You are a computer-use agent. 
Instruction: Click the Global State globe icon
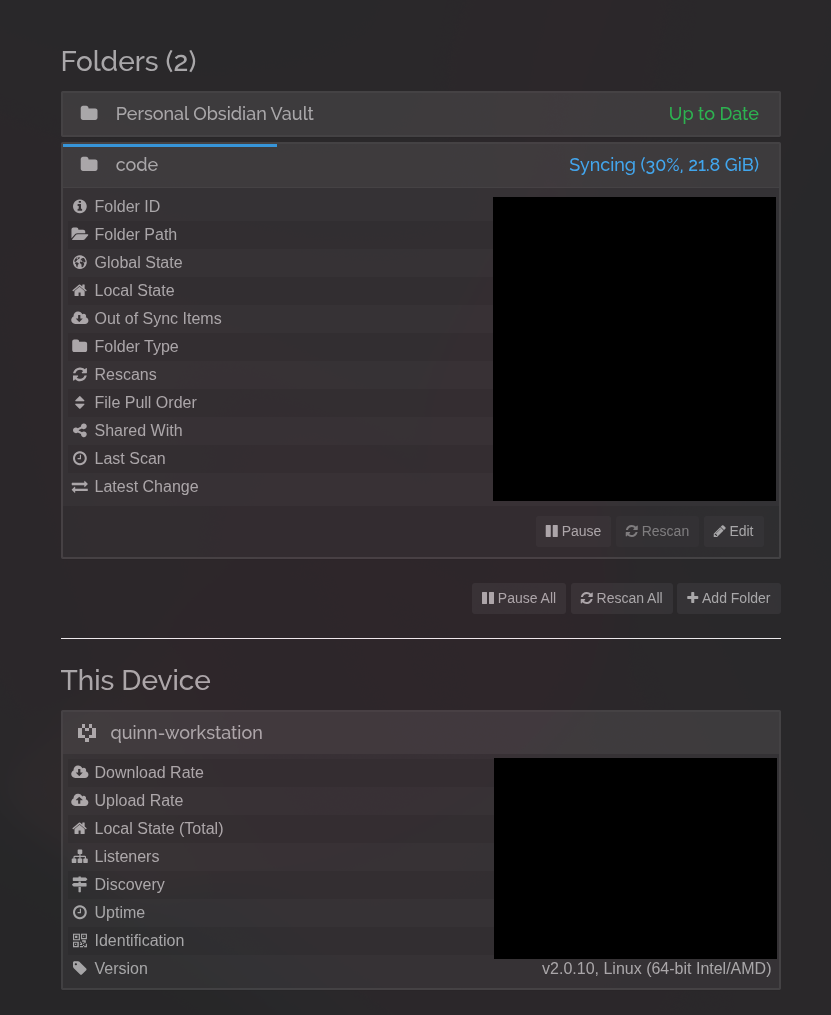click(x=80, y=262)
